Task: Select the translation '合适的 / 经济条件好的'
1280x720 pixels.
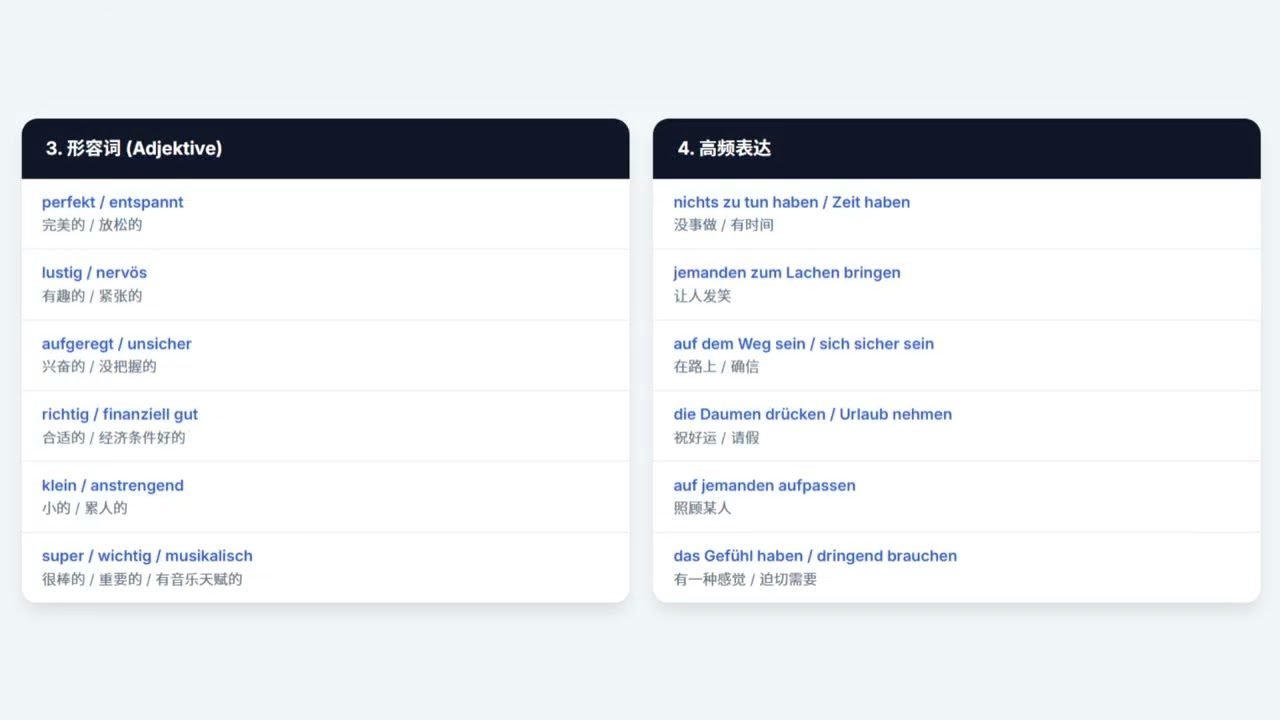Action: [x=114, y=438]
